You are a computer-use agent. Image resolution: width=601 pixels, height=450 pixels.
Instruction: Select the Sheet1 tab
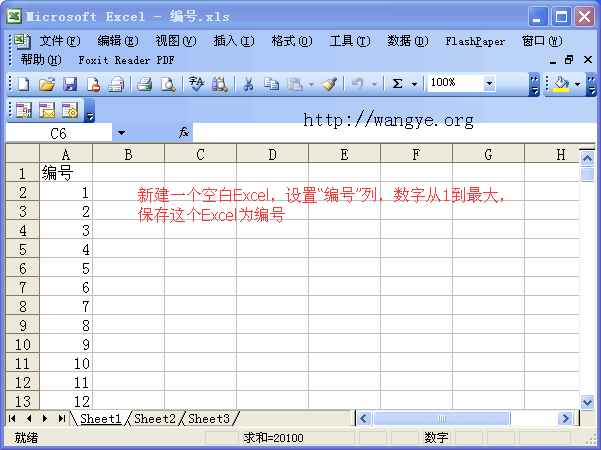pyautogui.click(x=100, y=419)
